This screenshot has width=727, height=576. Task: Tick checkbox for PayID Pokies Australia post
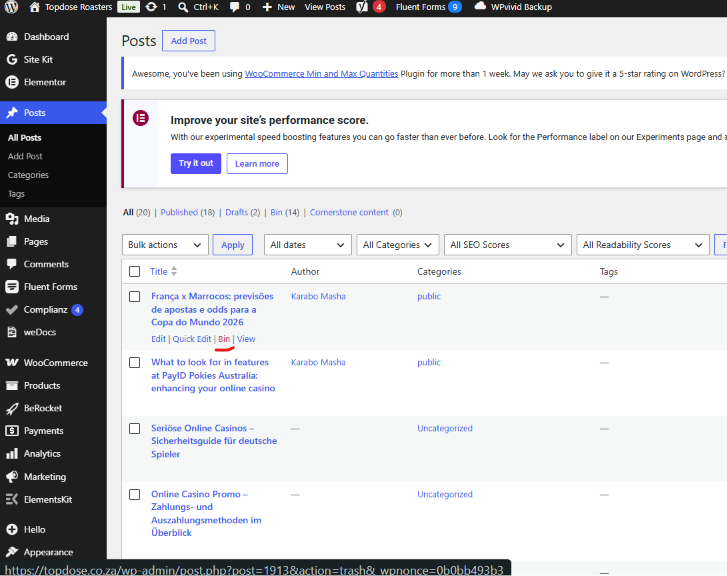(134, 362)
